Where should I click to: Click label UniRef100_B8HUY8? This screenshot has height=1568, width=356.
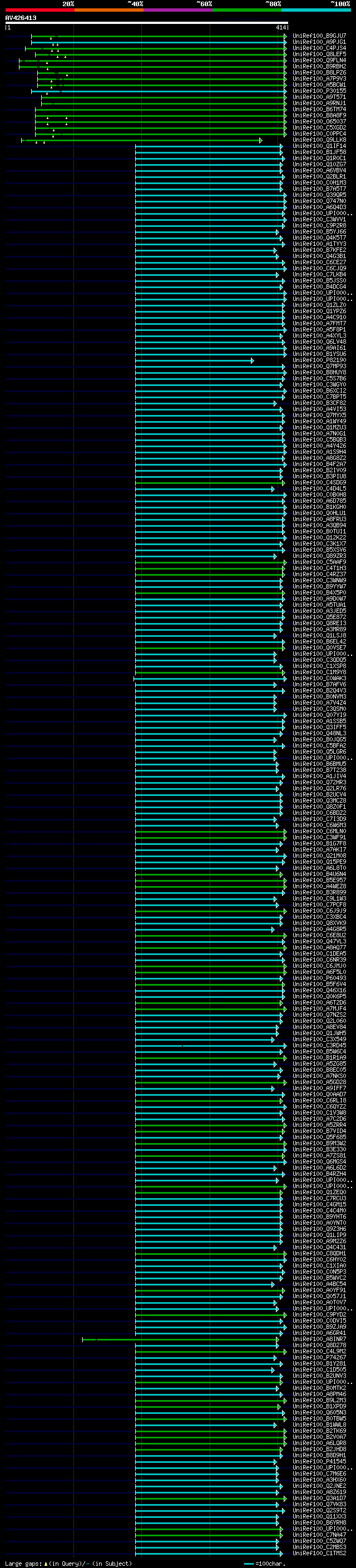click(x=319, y=373)
